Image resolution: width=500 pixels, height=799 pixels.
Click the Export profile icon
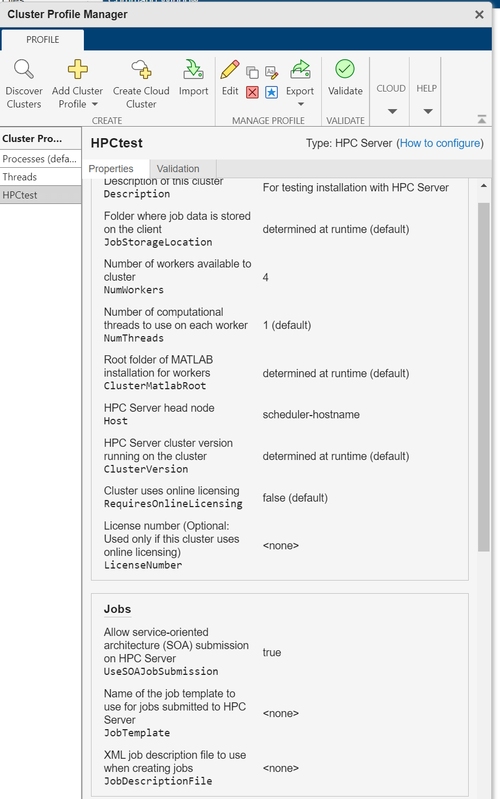pyautogui.click(x=300, y=69)
